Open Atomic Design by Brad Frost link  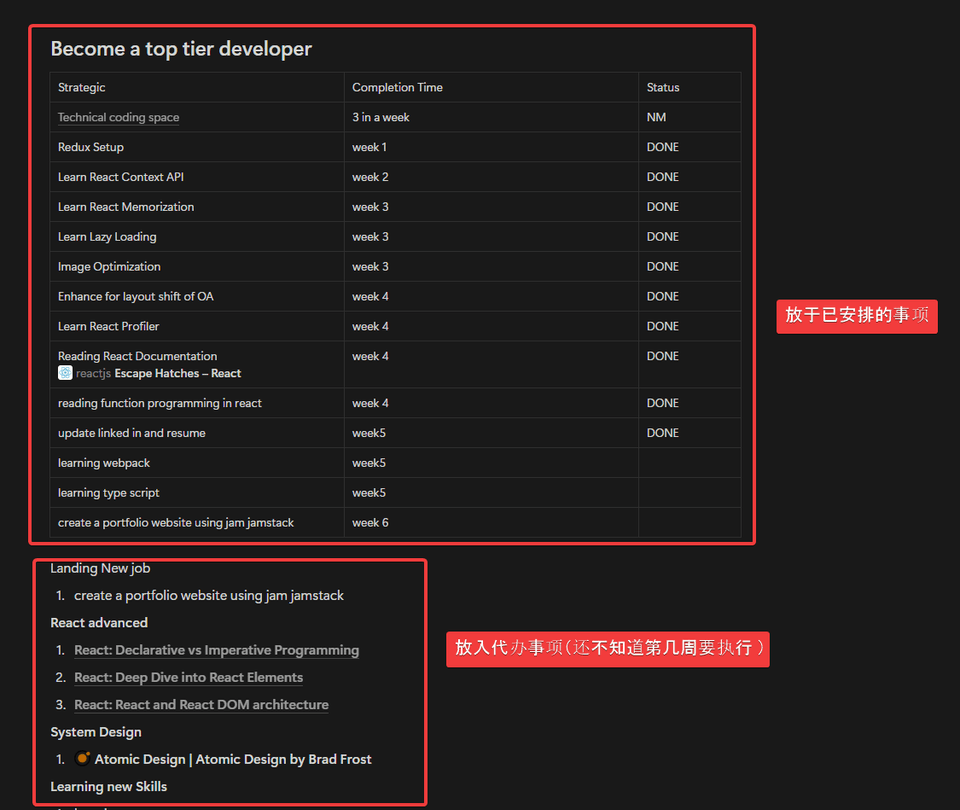233,759
